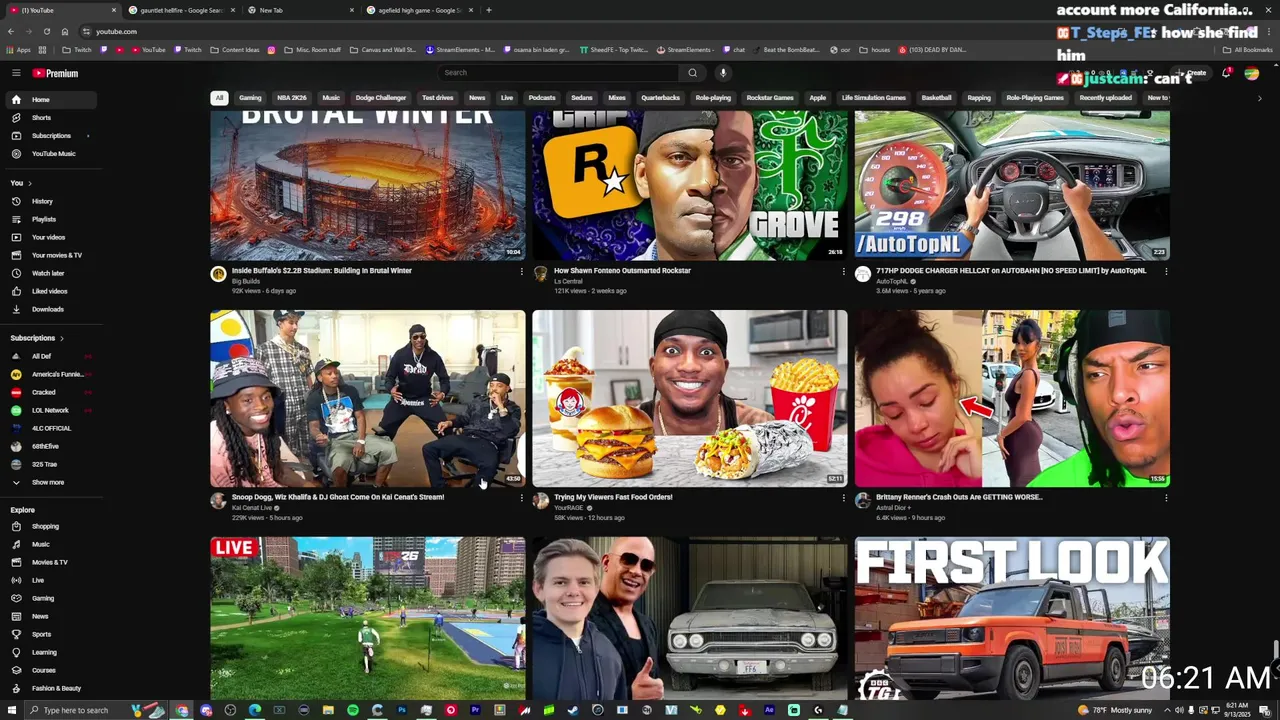Expand the You section chevron
The width and height of the screenshot is (1280, 720).
[30, 183]
